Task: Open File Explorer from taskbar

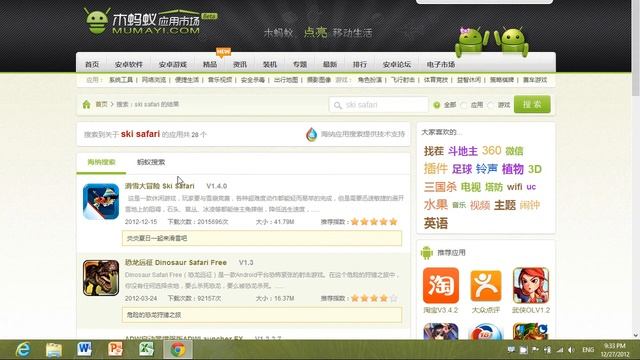Action: tap(54, 349)
